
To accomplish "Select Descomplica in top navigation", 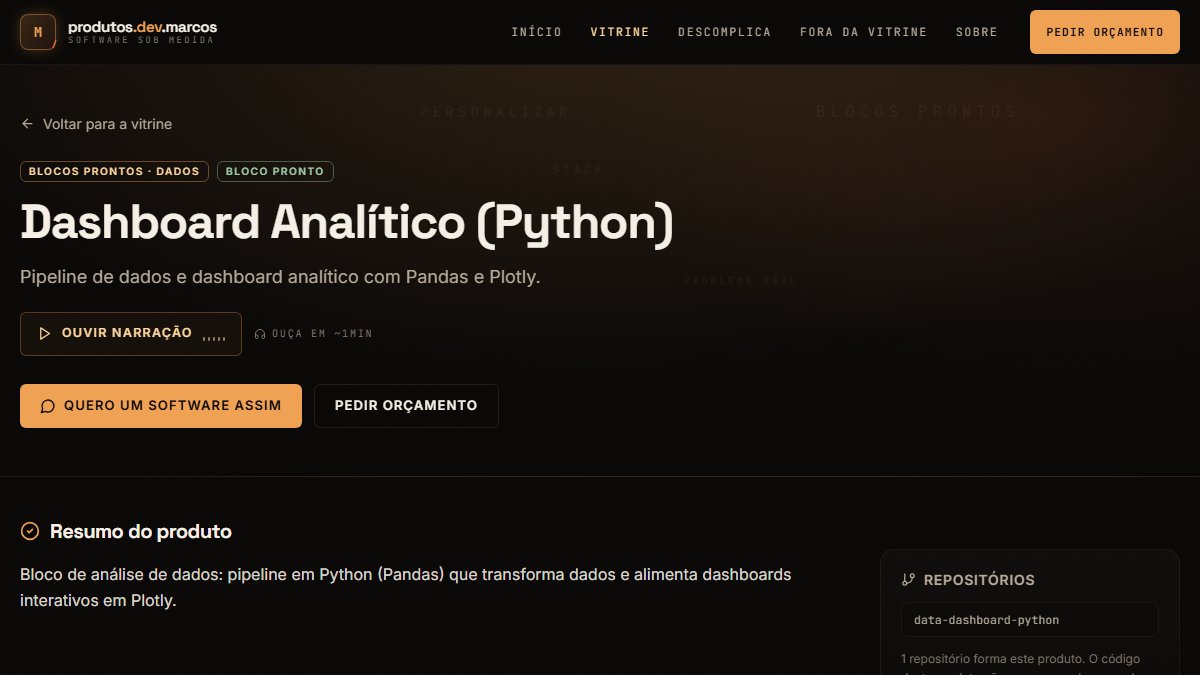I will [725, 32].
